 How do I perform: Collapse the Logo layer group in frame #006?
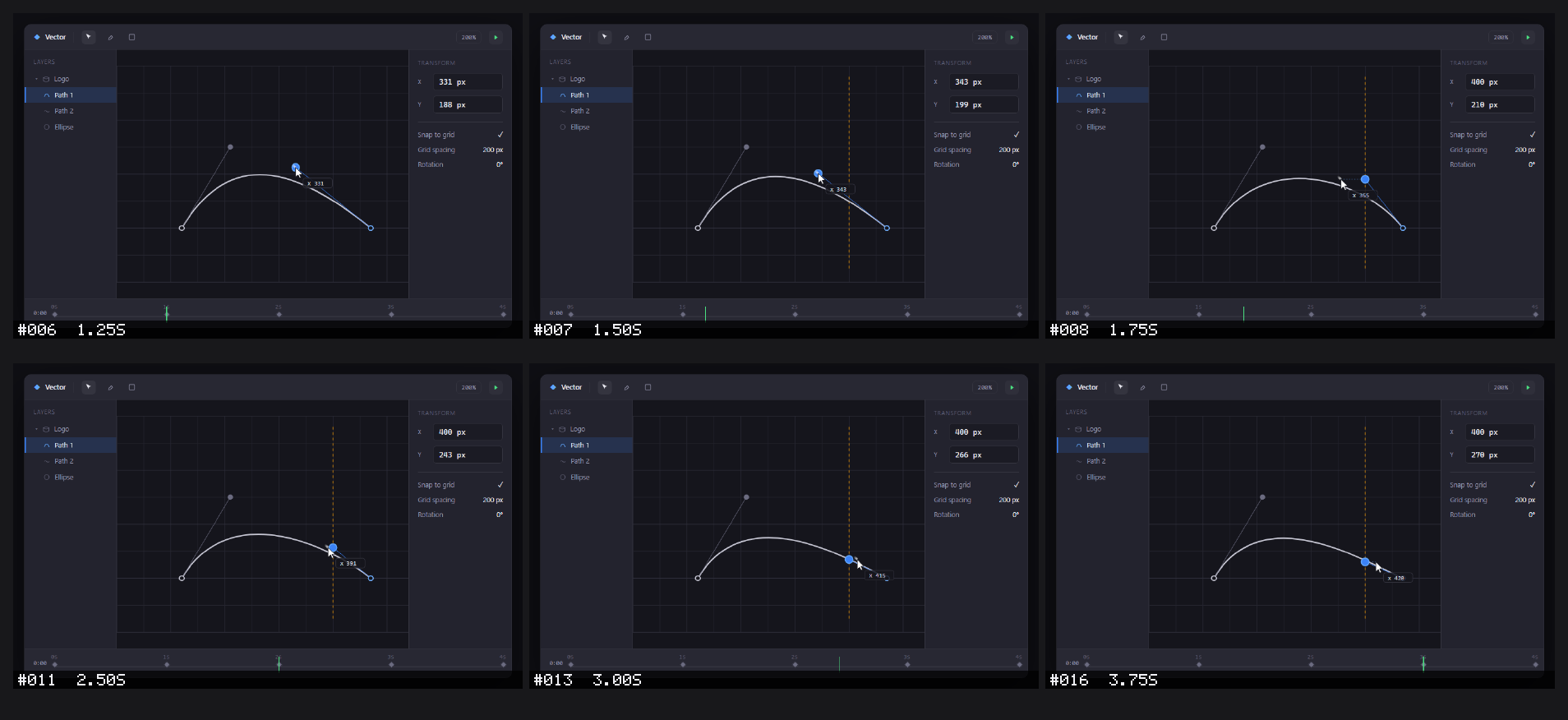click(36, 79)
